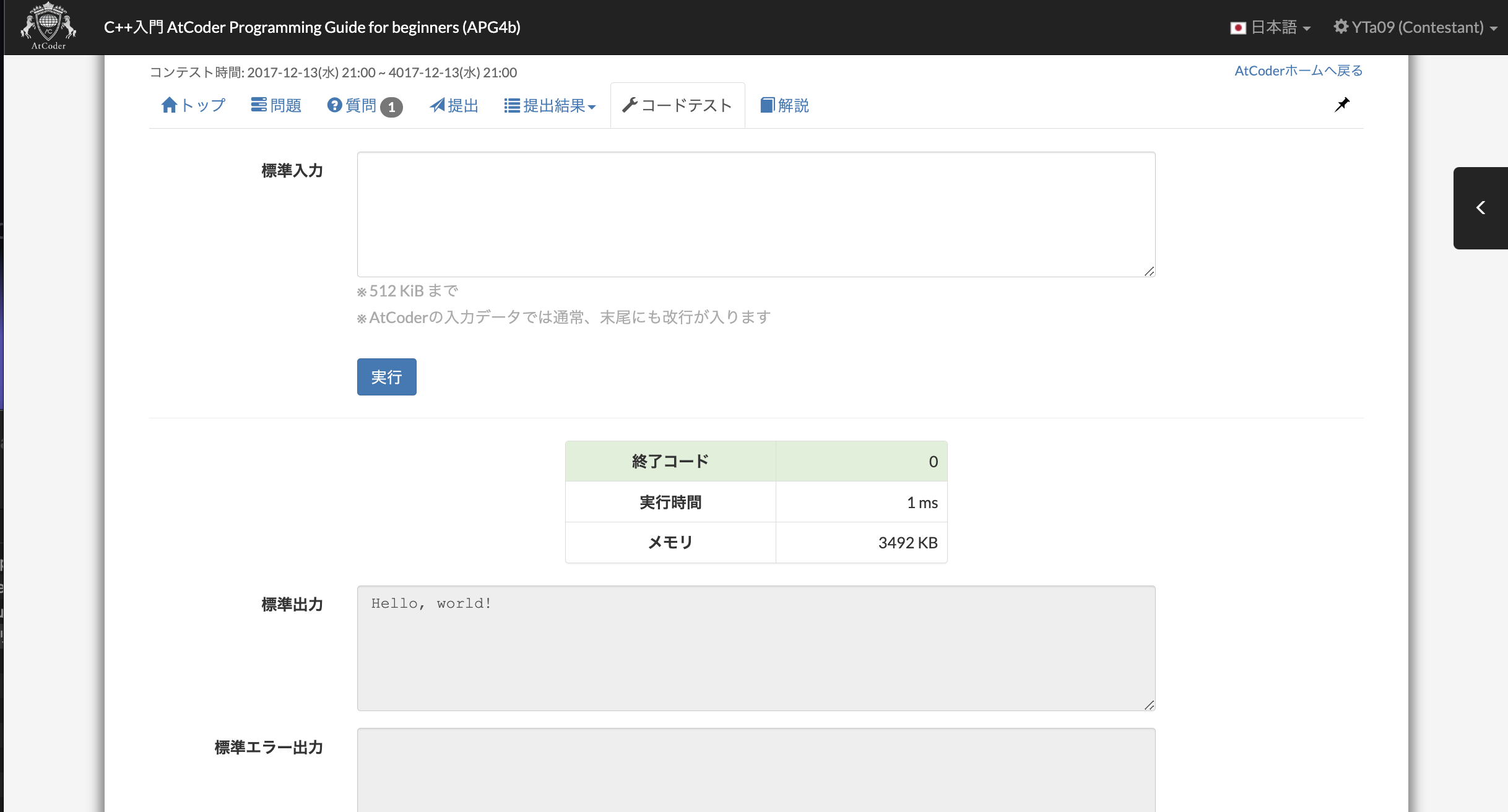Click the AtCoderホームへ戻る link
The height and width of the screenshot is (812, 1508).
(1298, 71)
